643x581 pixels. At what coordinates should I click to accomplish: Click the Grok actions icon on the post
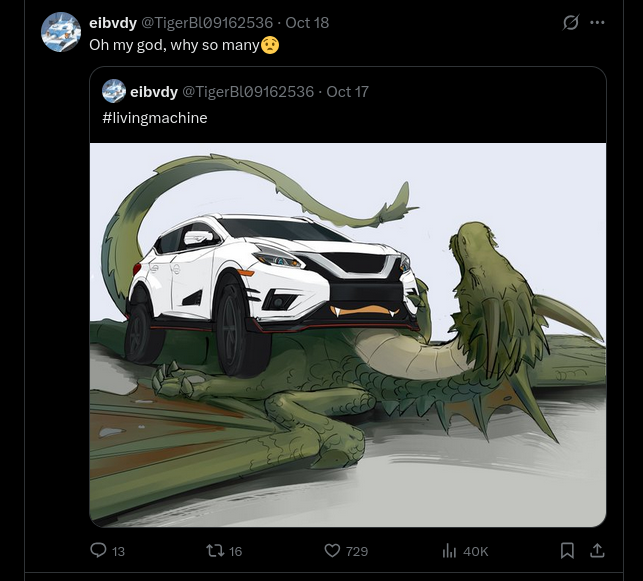pyautogui.click(x=571, y=22)
